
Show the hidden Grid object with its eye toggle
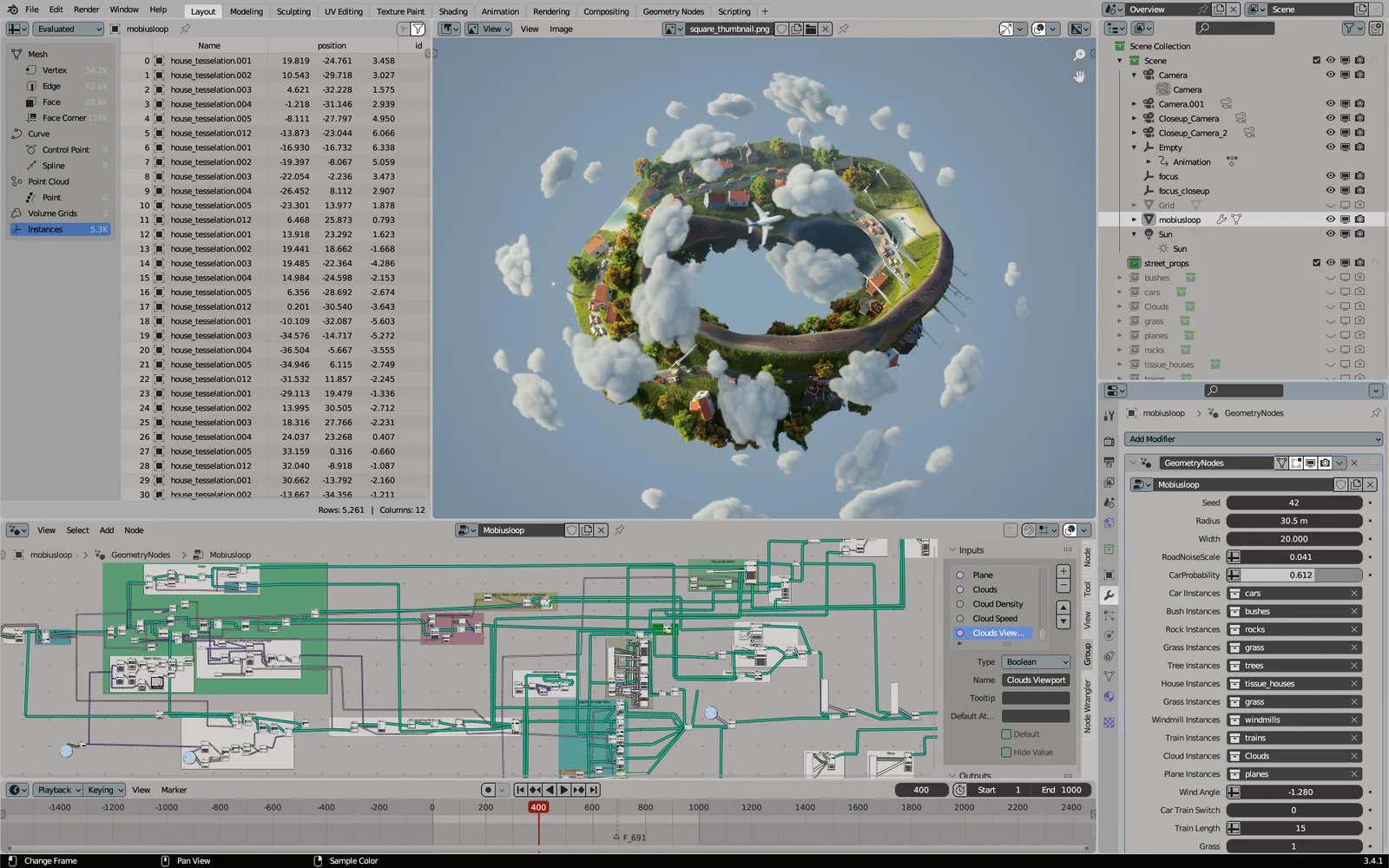(x=1331, y=205)
